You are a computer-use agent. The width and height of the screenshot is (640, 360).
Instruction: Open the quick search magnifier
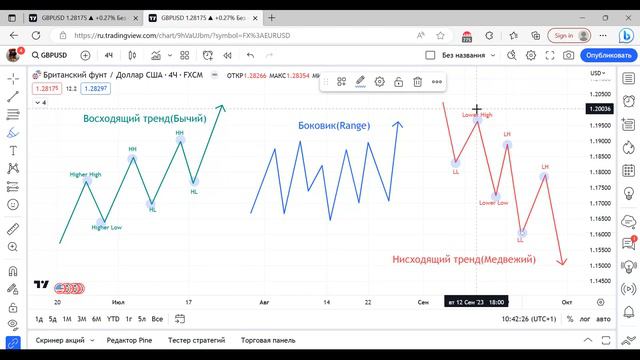(x=512, y=55)
